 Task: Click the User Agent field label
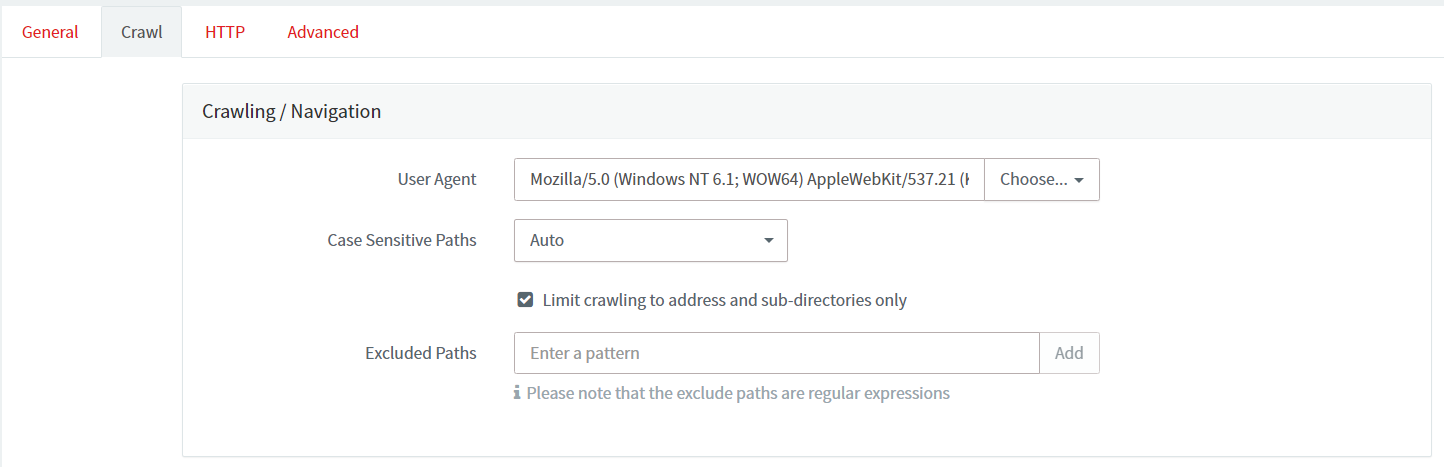(x=437, y=180)
